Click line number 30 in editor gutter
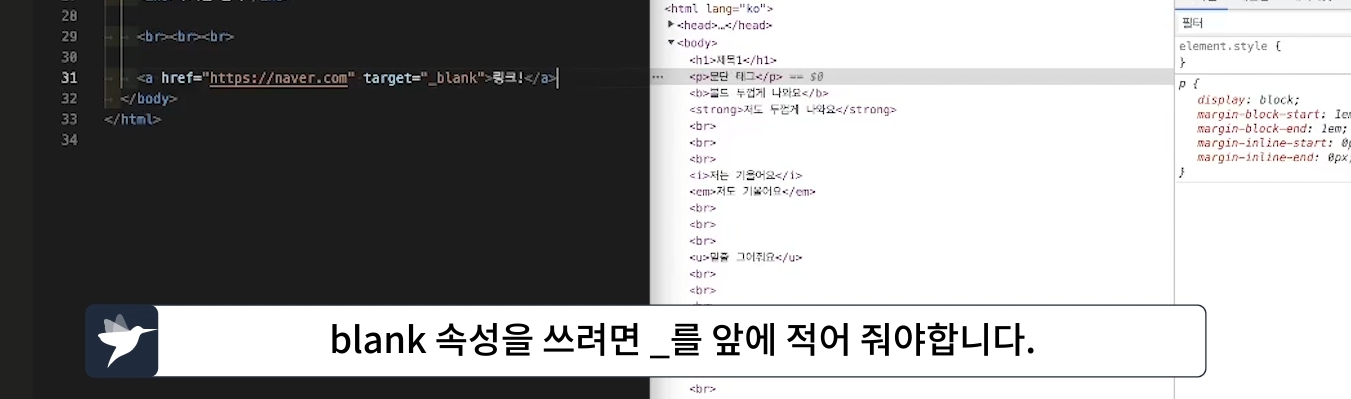1351x399 pixels. click(69, 58)
